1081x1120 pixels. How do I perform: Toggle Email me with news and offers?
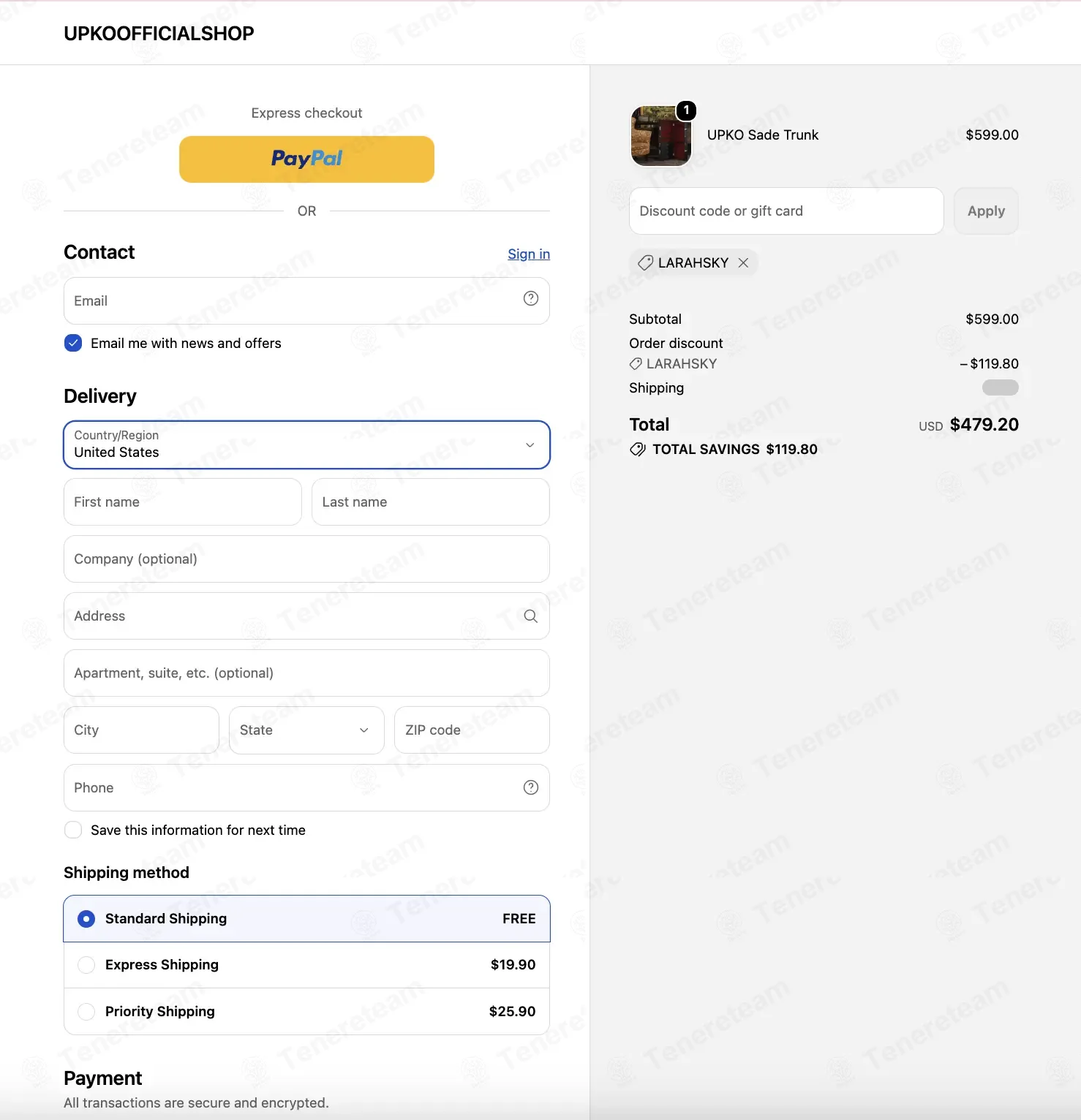click(x=73, y=343)
